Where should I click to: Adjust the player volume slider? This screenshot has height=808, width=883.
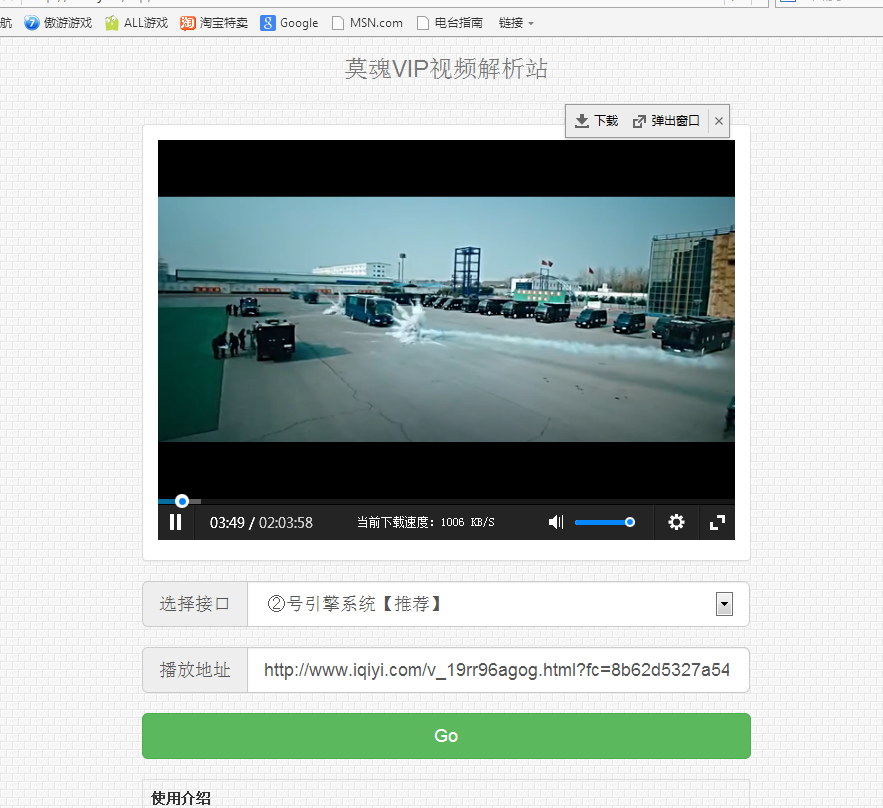[605, 523]
